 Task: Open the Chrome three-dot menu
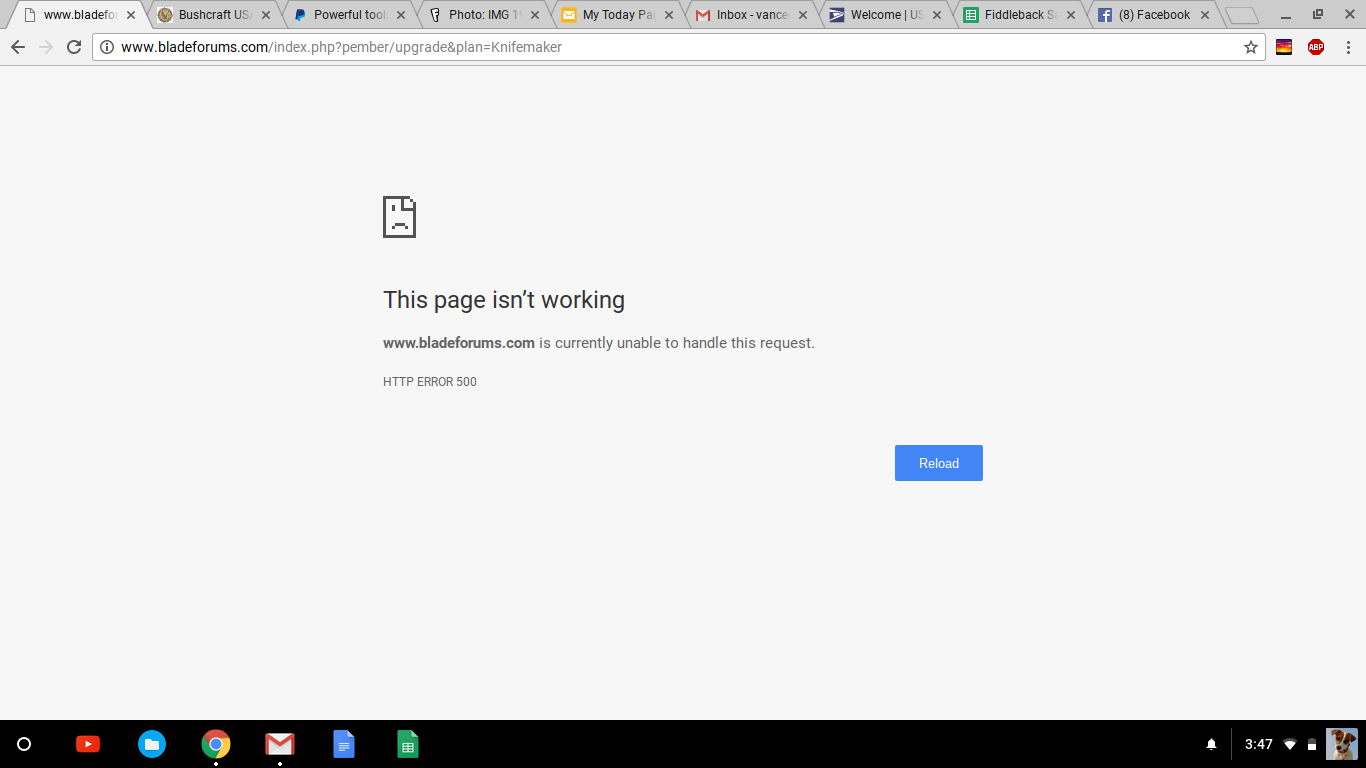click(x=1347, y=47)
